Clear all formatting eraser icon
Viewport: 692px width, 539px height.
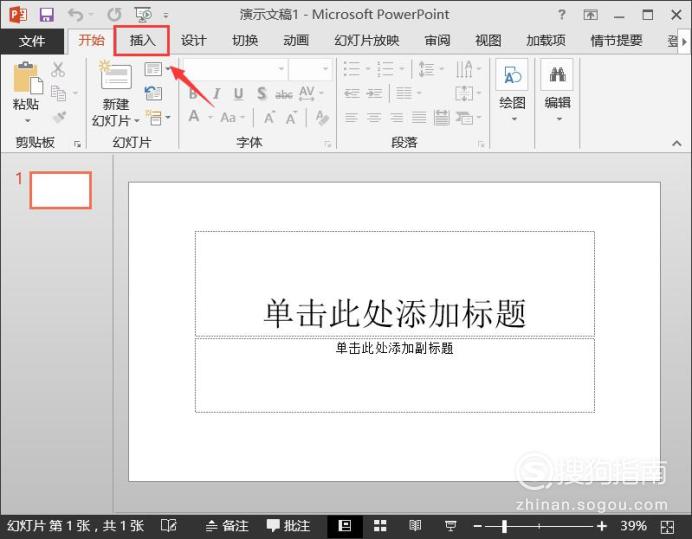coord(322,117)
